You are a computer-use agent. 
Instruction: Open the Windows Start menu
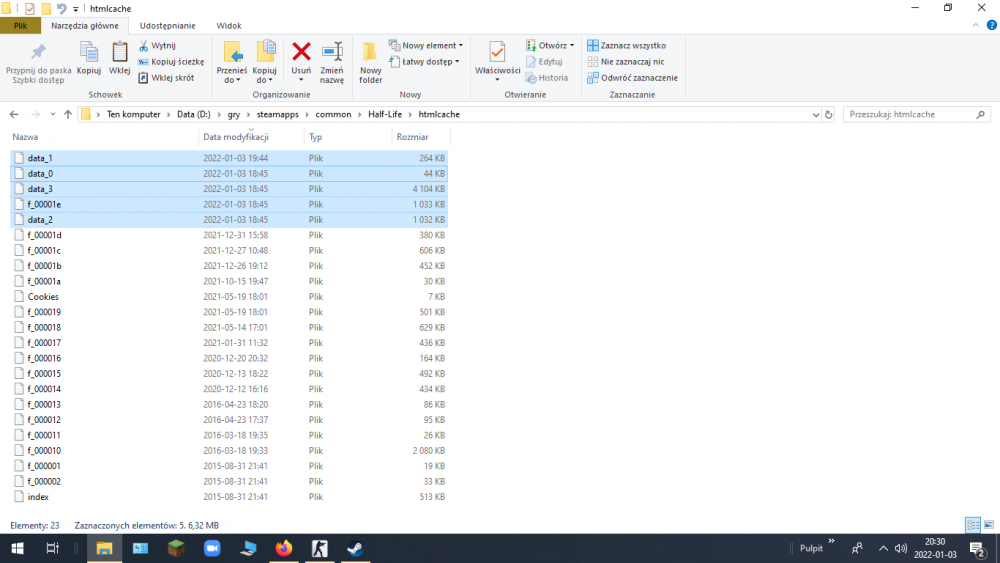(17, 548)
